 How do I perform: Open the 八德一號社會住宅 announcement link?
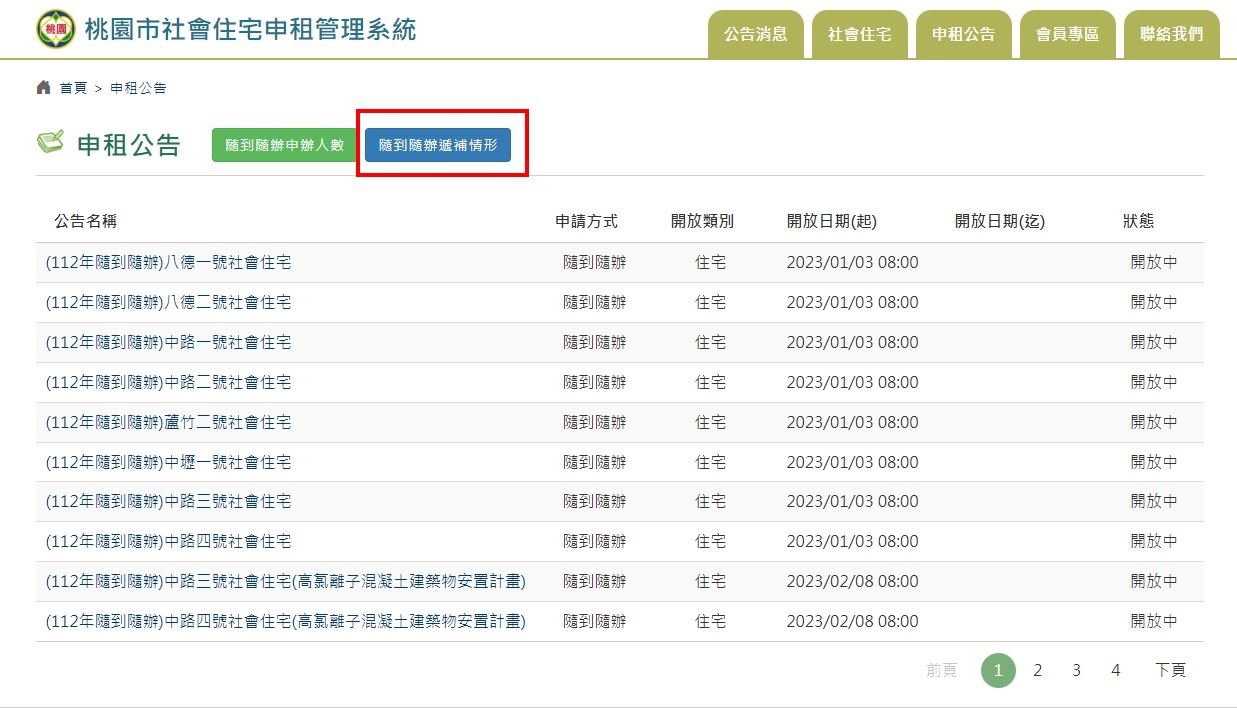coord(169,263)
